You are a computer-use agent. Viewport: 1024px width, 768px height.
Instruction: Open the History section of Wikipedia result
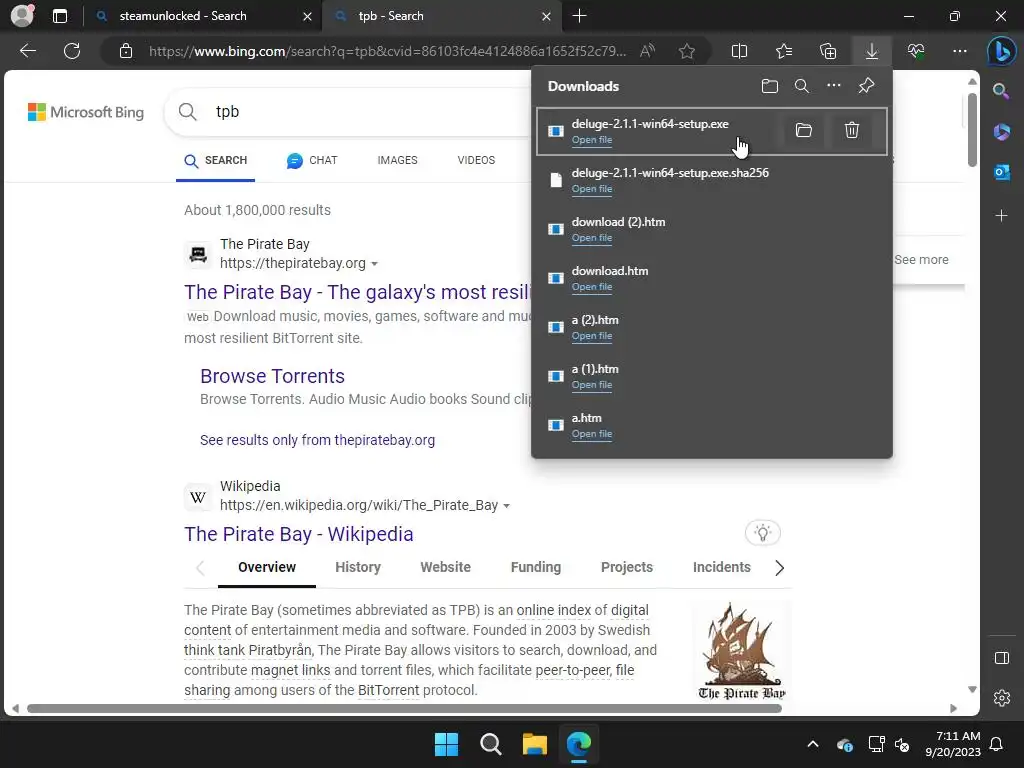[358, 568]
